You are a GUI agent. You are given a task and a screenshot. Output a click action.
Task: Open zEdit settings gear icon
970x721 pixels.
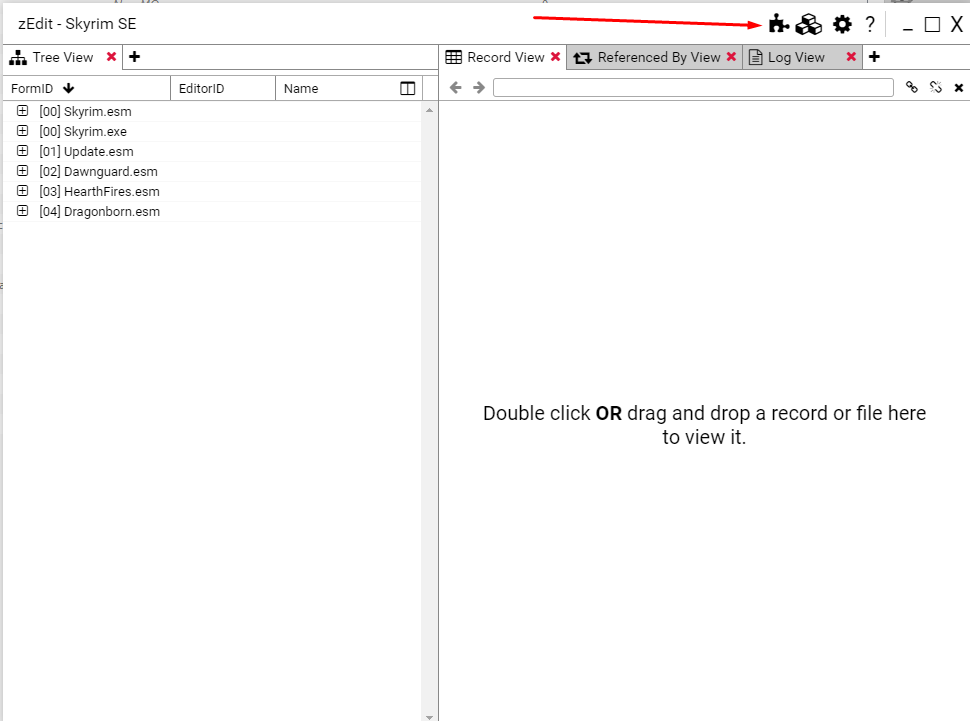[x=842, y=24]
